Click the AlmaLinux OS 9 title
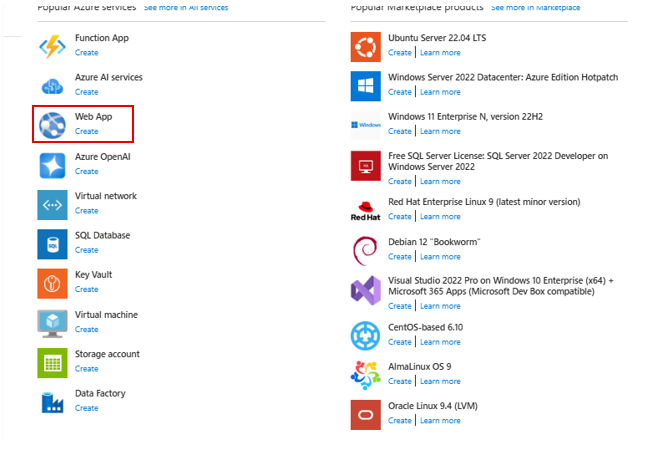Viewport: 647px width, 450px height. pos(419,367)
